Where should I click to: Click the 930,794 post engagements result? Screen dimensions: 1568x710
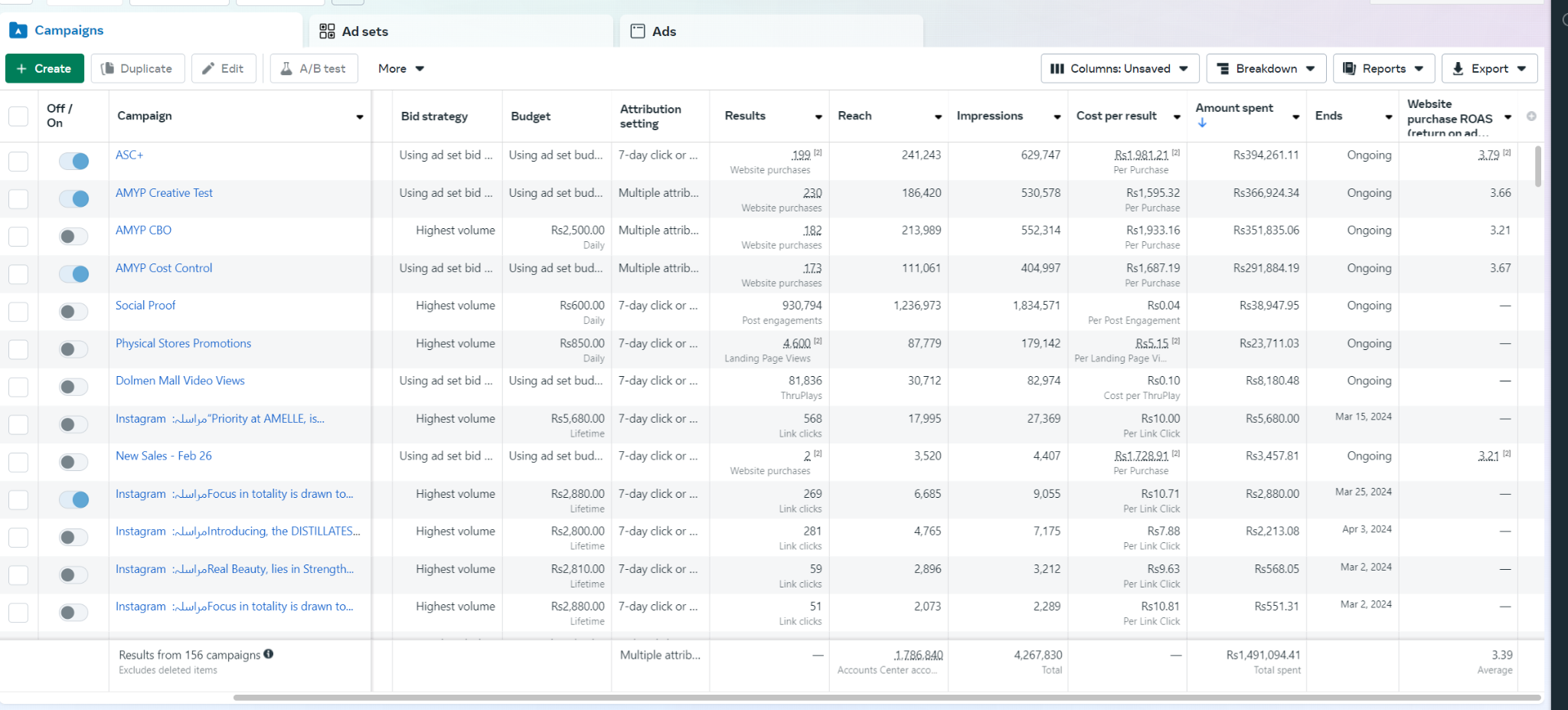point(802,305)
